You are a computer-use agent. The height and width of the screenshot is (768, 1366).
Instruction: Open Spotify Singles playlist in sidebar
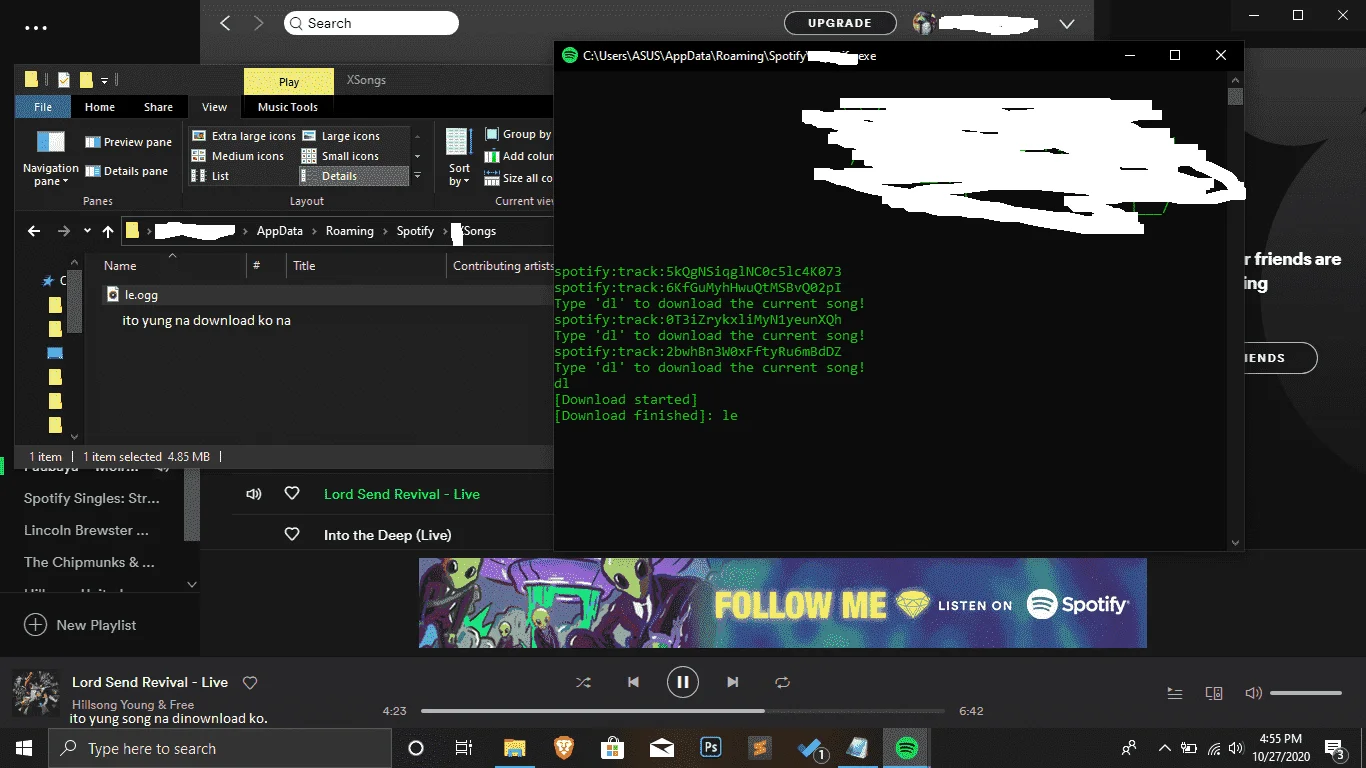[x=91, y=498]
